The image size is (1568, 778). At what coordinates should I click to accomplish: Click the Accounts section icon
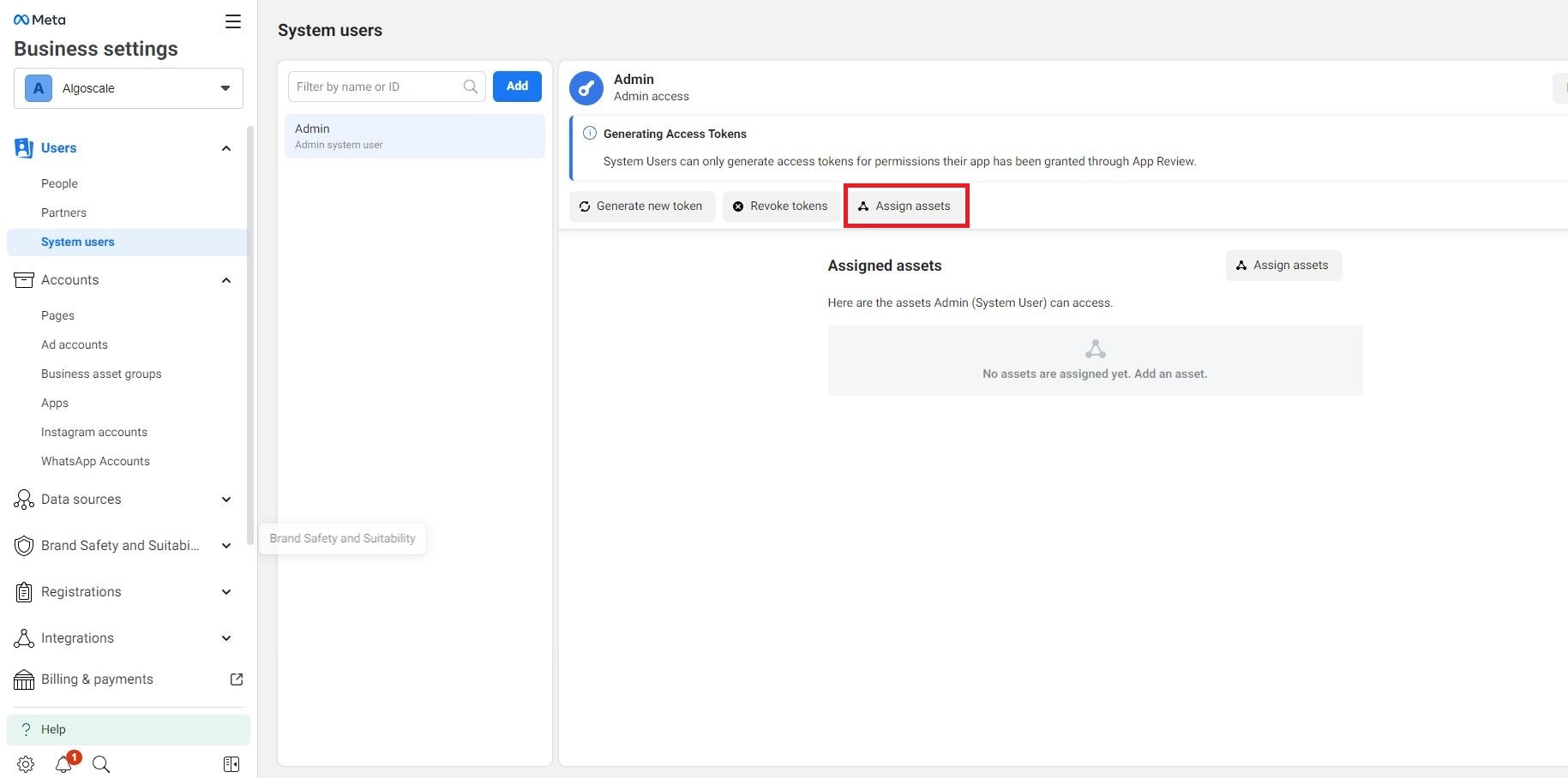coord(24,280)
